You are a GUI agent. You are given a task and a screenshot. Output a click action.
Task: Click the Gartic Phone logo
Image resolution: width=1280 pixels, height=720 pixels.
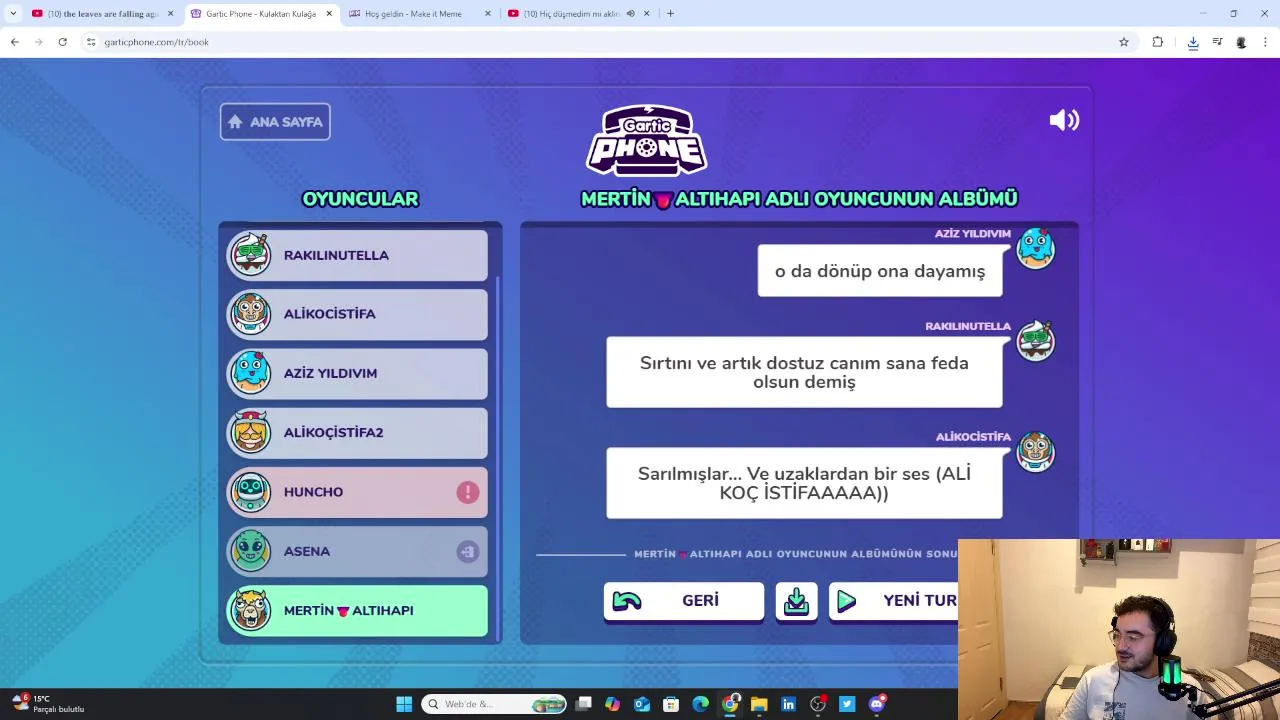tap(647, 140)
